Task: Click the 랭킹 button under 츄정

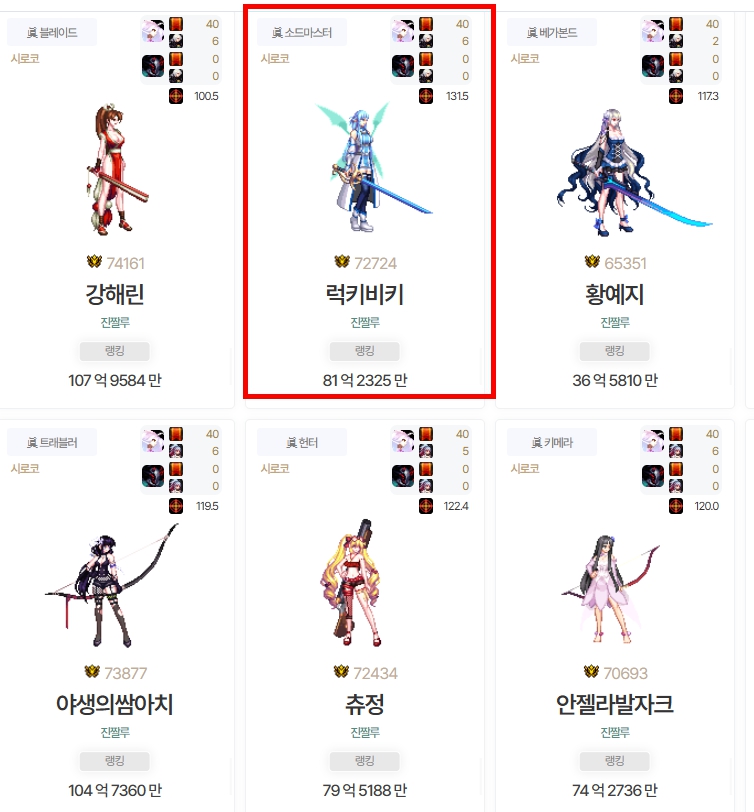Action: tap(365, 761)
